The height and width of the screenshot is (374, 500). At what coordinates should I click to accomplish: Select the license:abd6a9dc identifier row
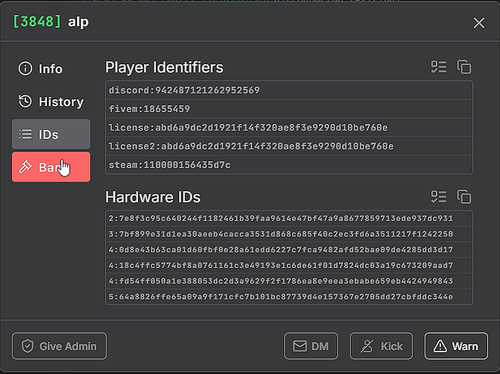(x=289, y=127)
